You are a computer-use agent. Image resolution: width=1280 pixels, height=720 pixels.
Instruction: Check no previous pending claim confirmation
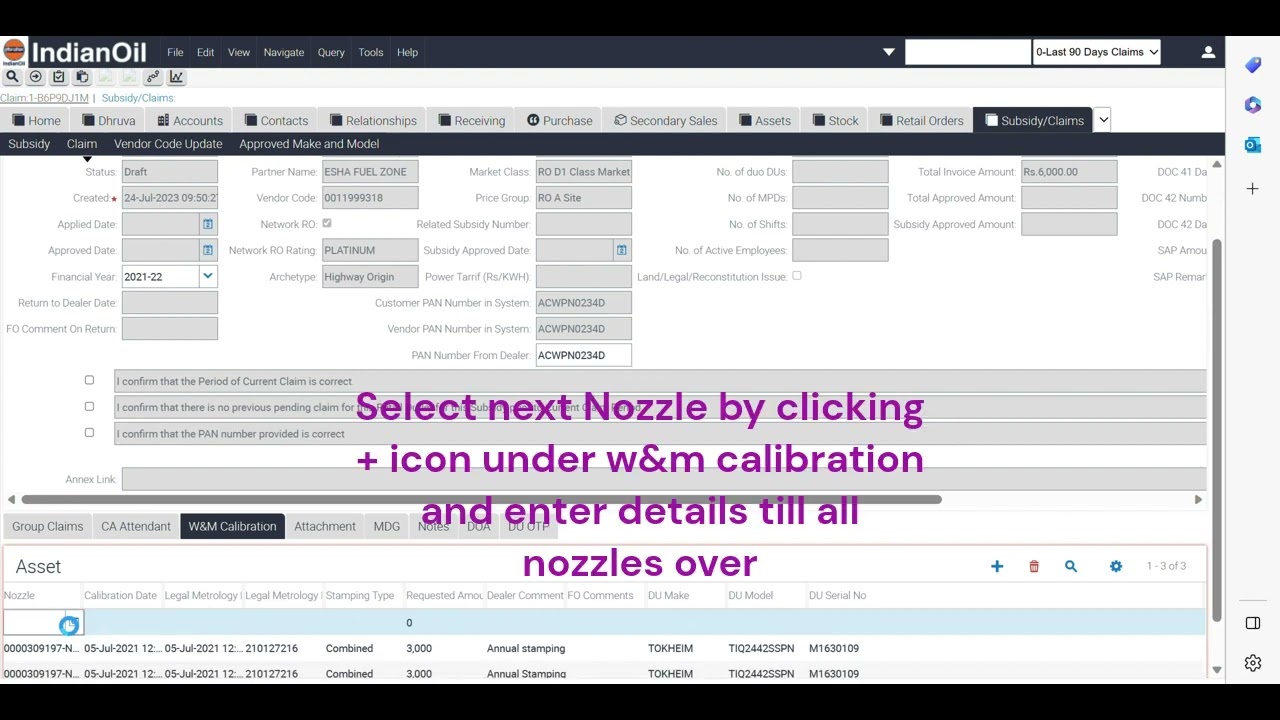[x=89, y=406]
